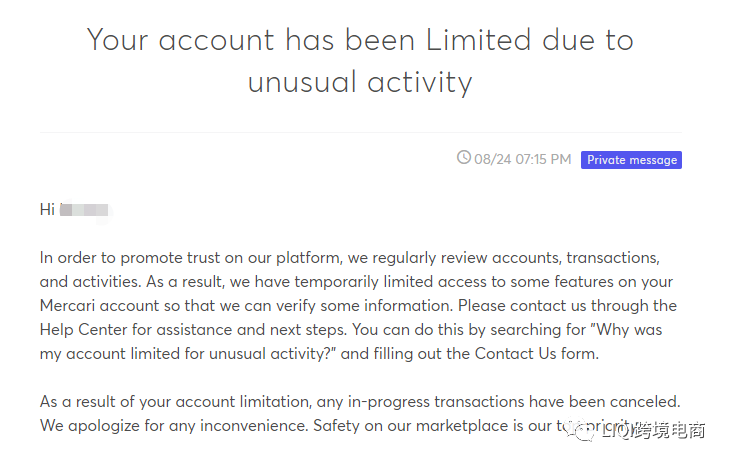This screenshot has height=463, width=729.
Task: Click the blurred recipient name after Hi
Action: point(84,209)
